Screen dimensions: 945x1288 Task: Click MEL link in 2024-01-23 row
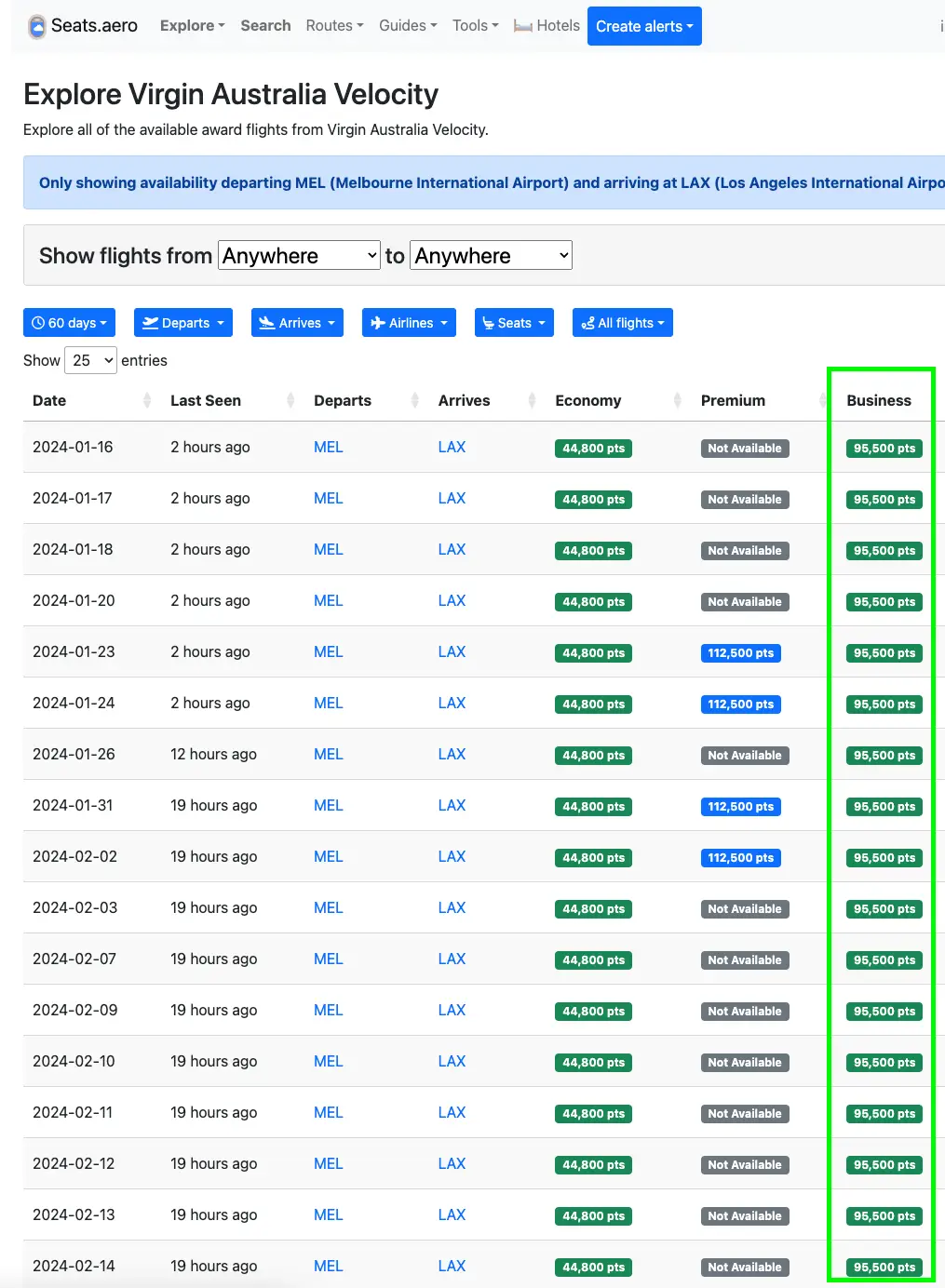tap(328, 651)
